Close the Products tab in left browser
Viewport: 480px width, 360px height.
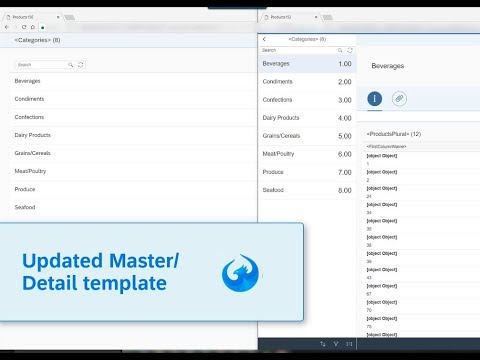[58, 17]
